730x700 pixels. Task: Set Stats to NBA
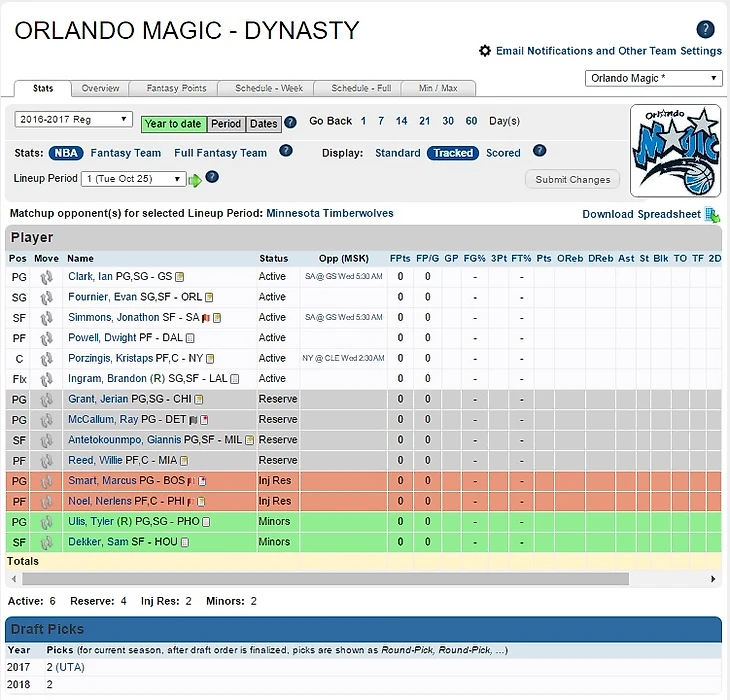click(66, 153)
